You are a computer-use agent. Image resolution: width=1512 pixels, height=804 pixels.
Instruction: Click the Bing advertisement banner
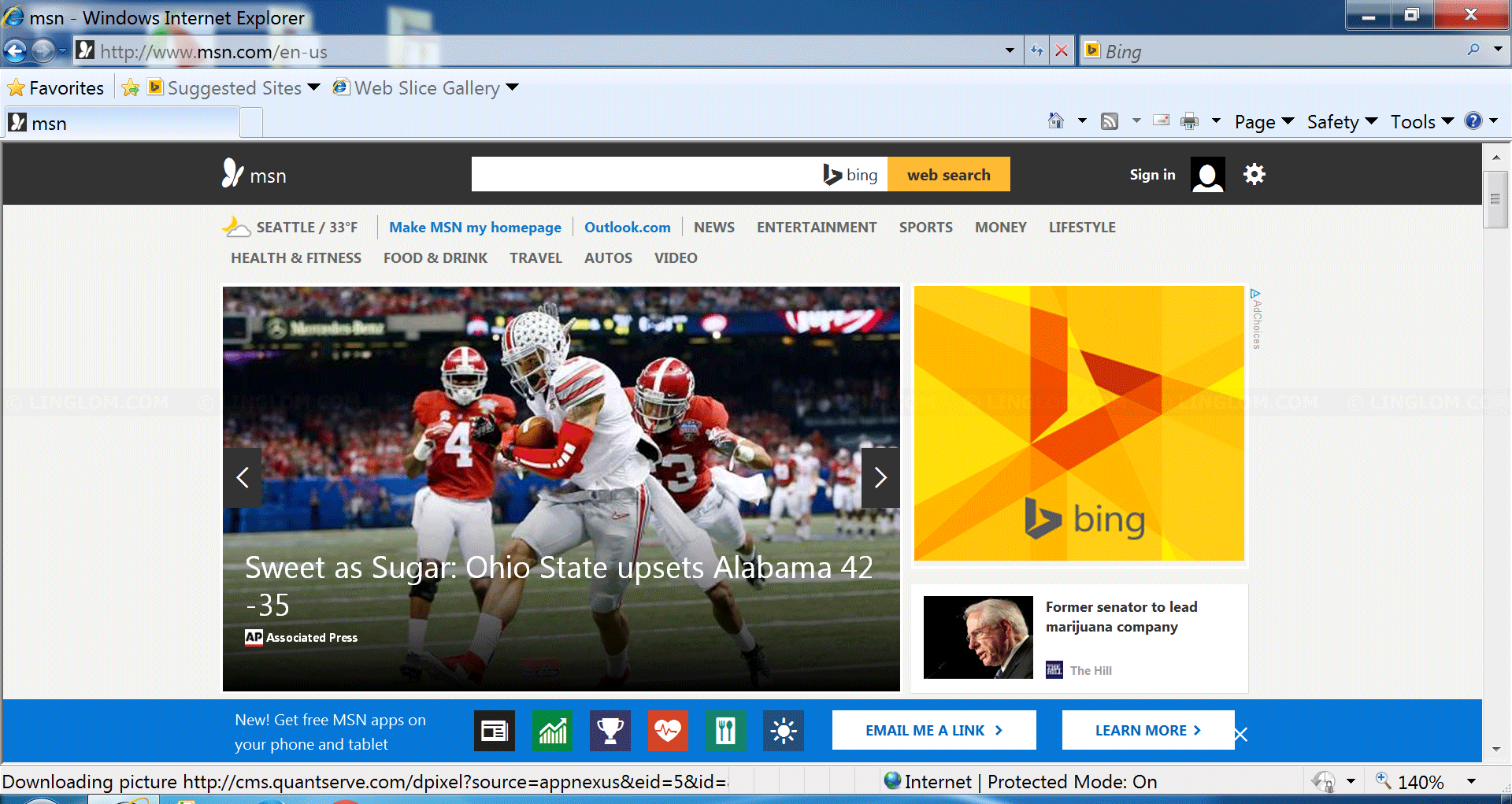[x=1079, y=423]
